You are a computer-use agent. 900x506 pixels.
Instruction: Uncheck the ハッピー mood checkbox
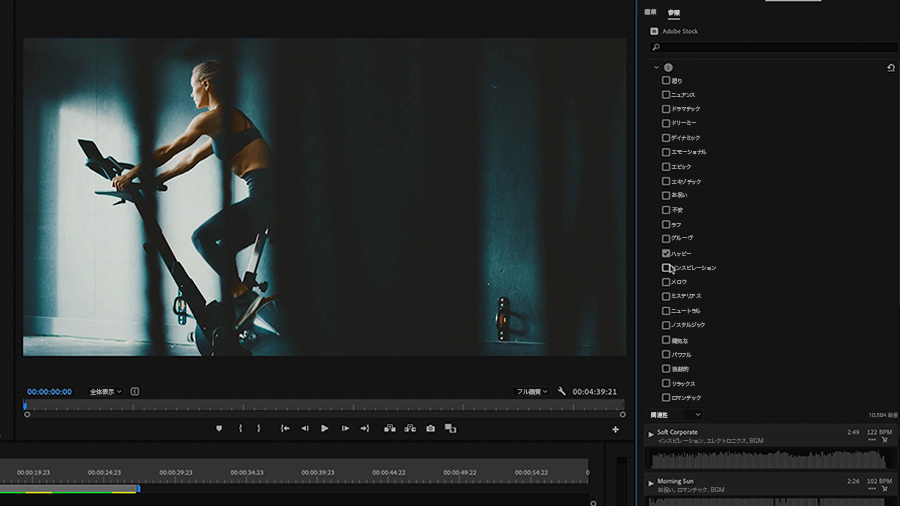pos(666,253)
